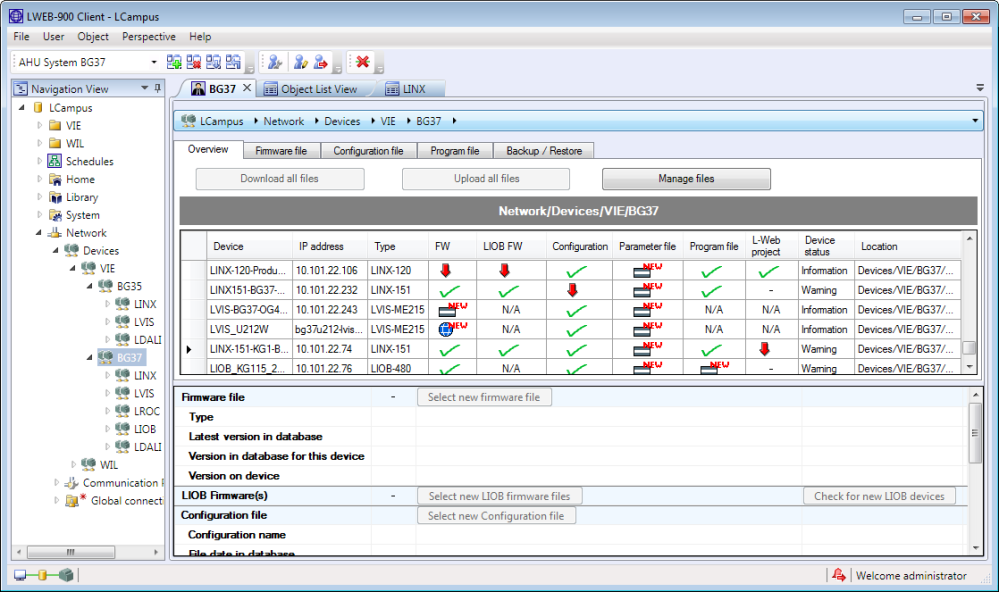Open the Navigation View dropdown arrow
The image size is (1000, 592).
[x=145, y=88]
